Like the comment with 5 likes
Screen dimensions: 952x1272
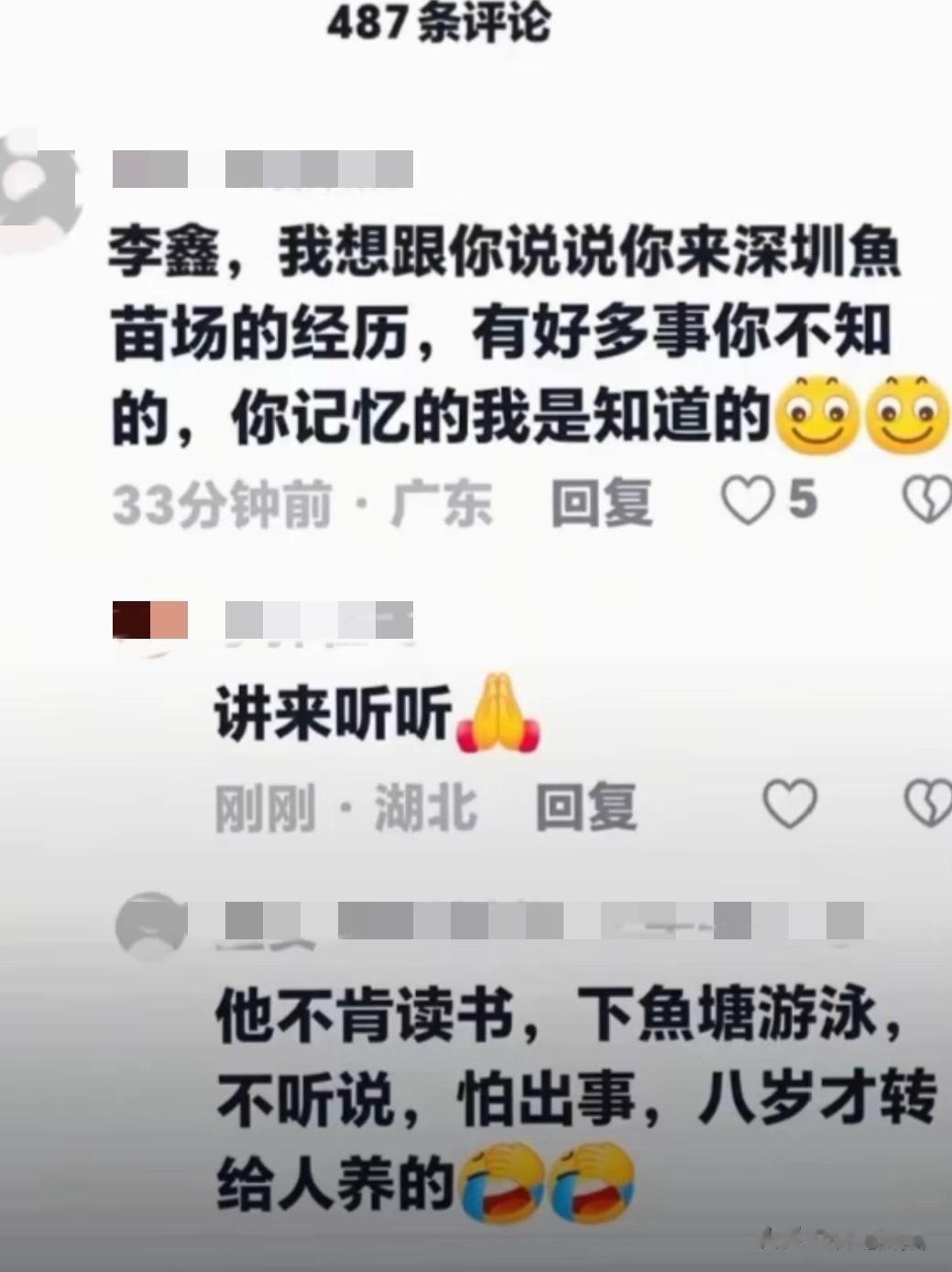pyautogui.click(x=749, y=502)
